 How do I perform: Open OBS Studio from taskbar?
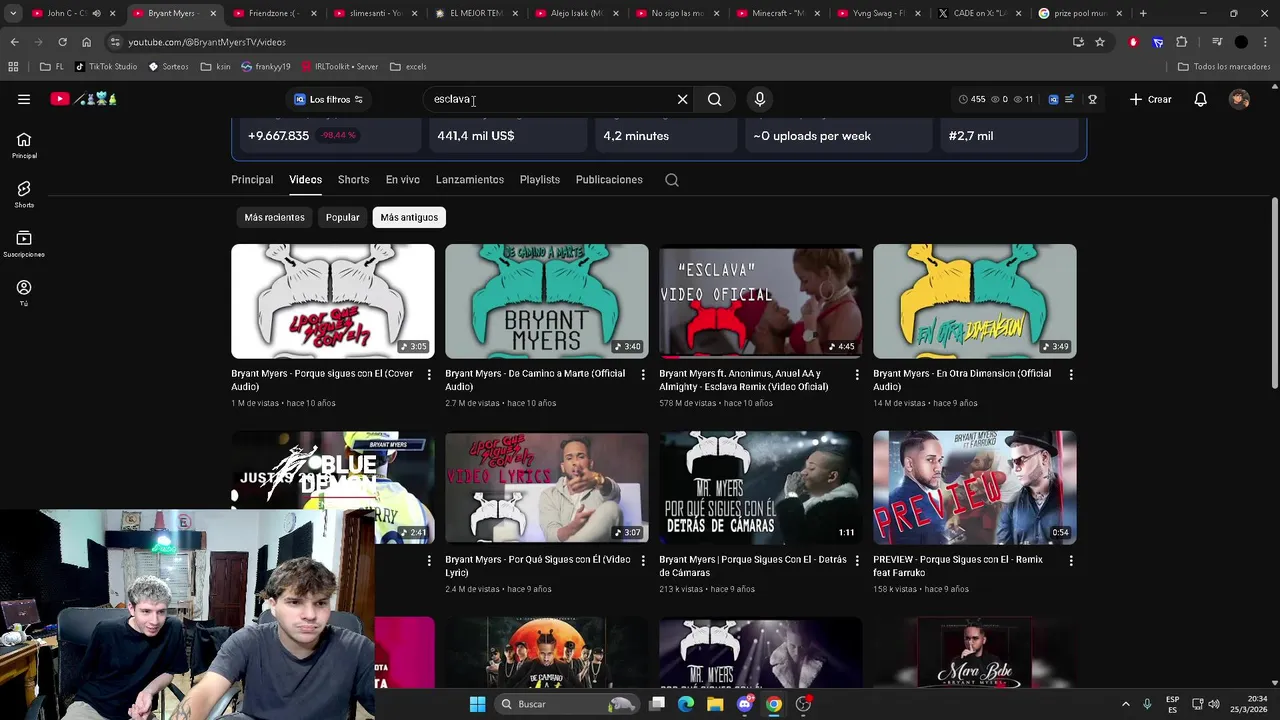(x=803, y=704)
